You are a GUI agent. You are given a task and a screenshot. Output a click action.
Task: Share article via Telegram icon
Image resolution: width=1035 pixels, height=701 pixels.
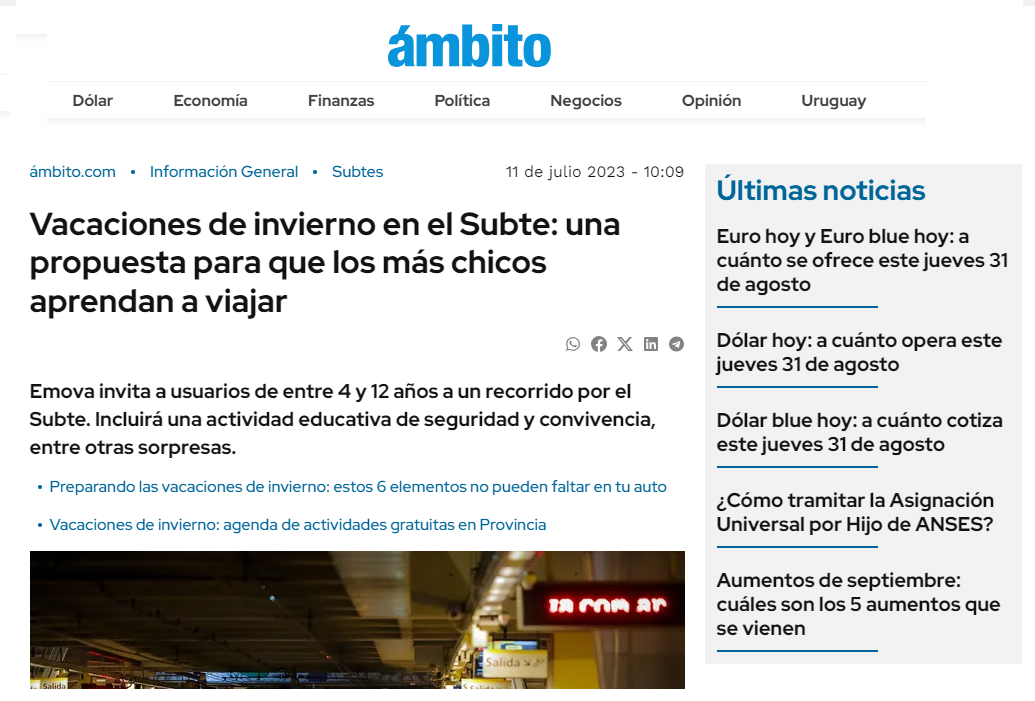point(677,344)
